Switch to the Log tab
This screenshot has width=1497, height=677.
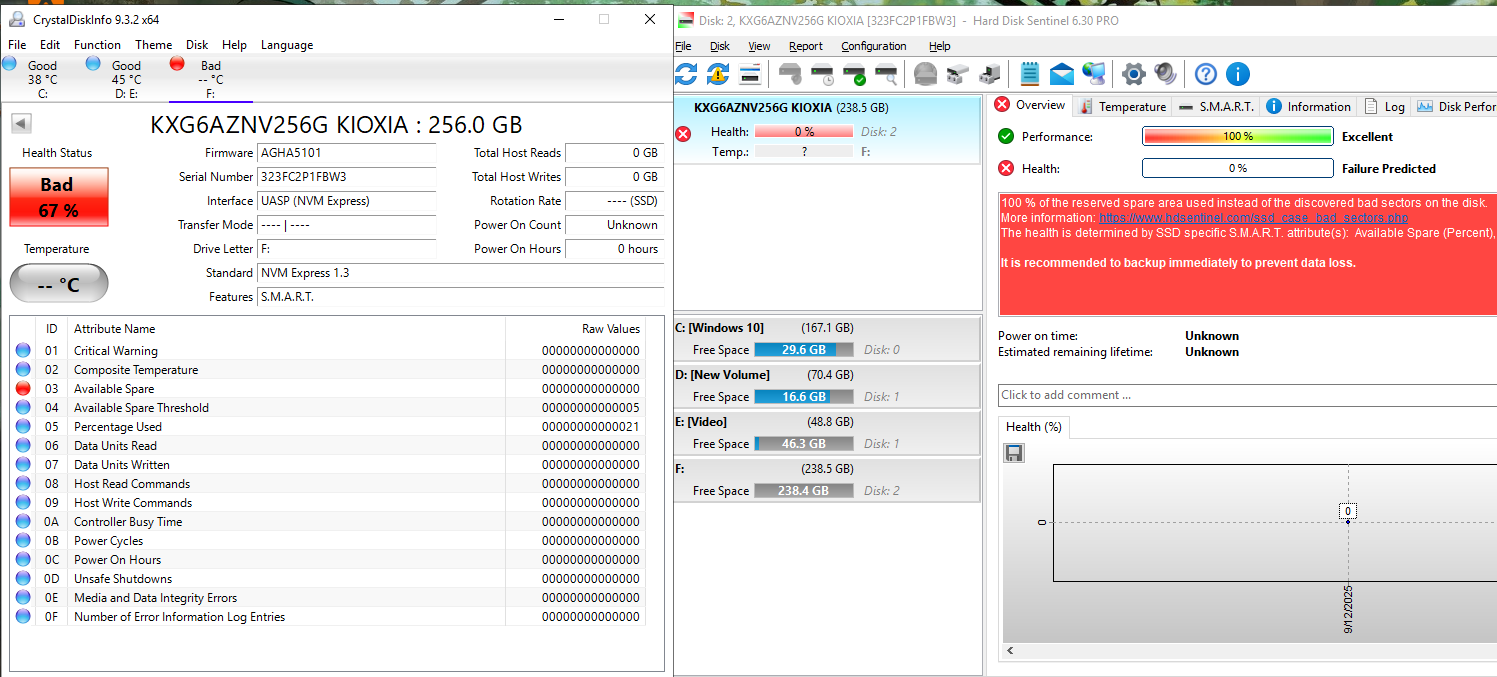(1384, 107)
